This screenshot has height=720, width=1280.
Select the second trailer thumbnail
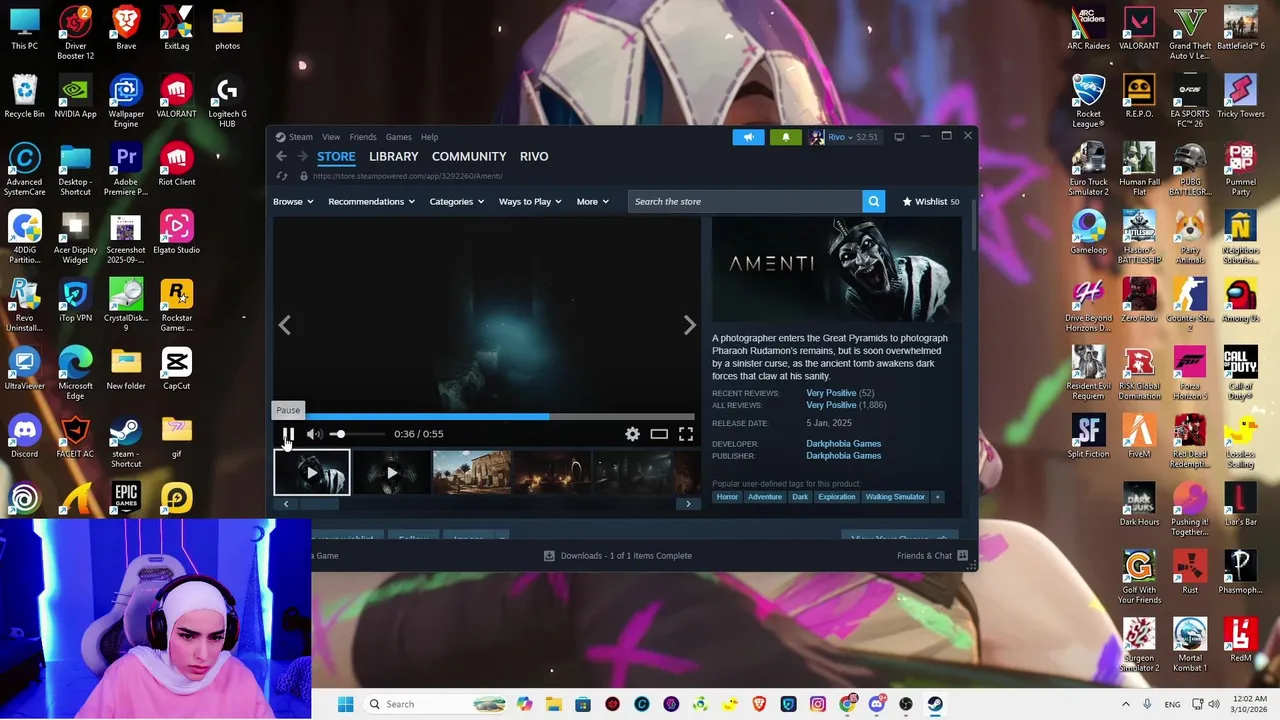pos(391,473)
